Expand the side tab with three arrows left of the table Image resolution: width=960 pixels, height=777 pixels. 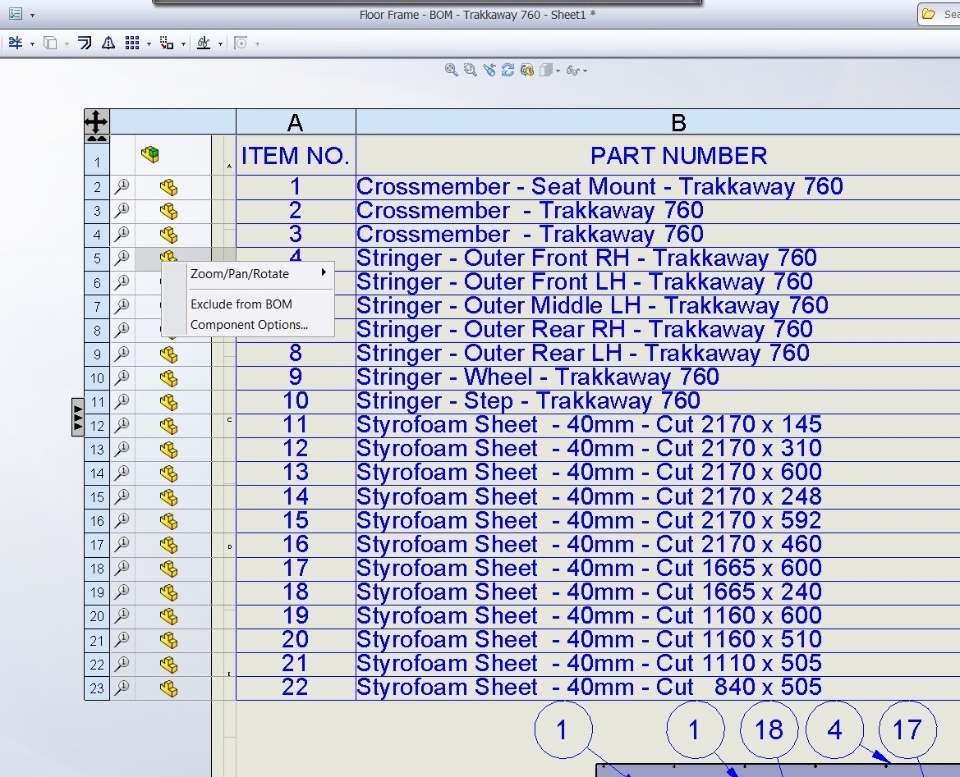pos(77,417)
